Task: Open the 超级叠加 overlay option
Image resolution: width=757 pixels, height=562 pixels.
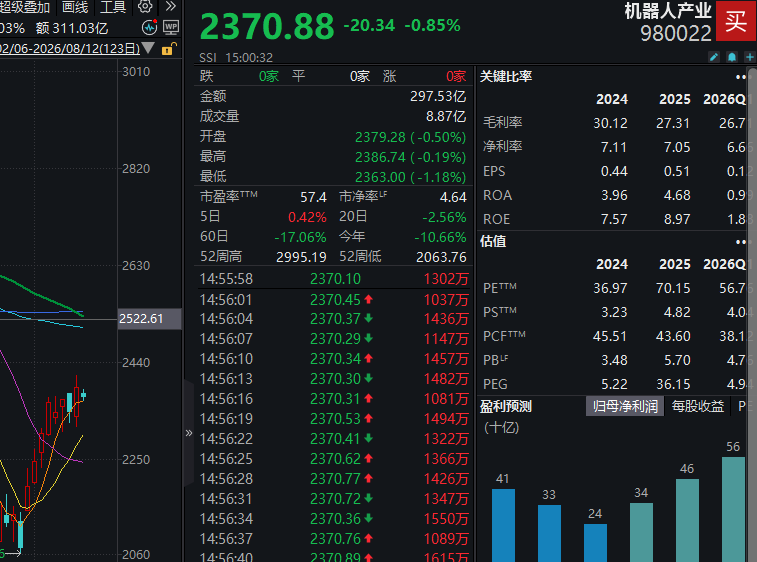Action: pos(25,7)
